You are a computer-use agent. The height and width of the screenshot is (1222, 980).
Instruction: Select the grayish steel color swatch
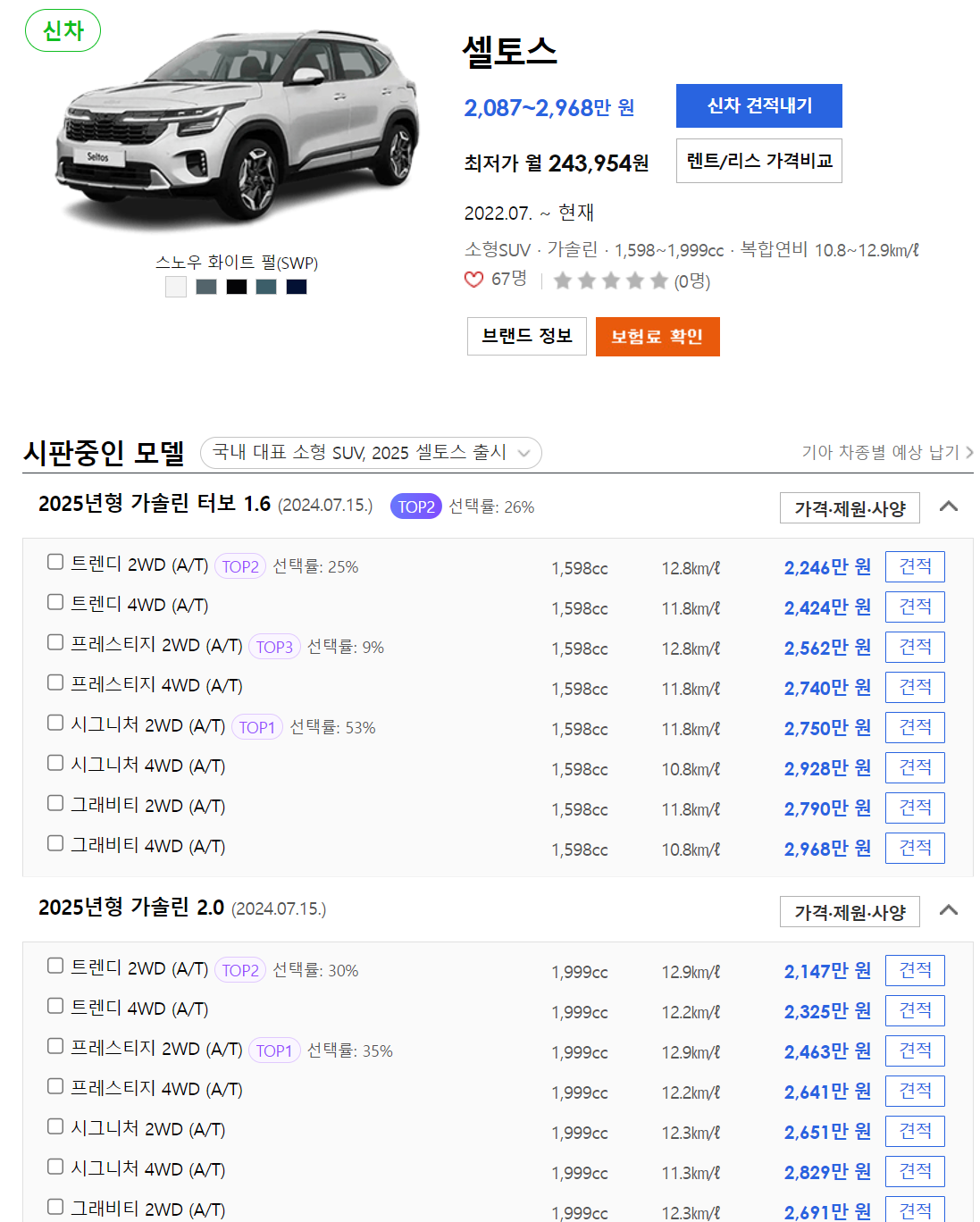click(x=206, y=287)
